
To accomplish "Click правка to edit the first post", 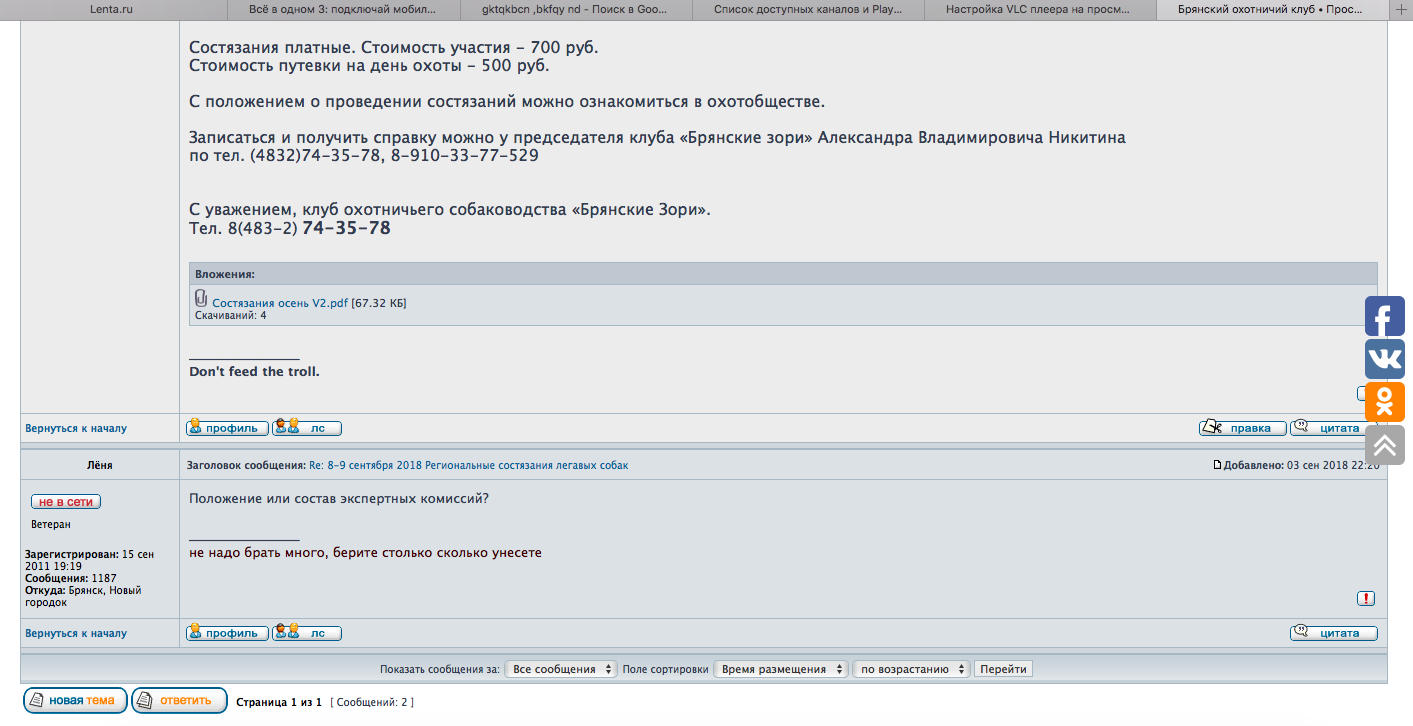I will pyautogui.click(x=1242, y=428).
